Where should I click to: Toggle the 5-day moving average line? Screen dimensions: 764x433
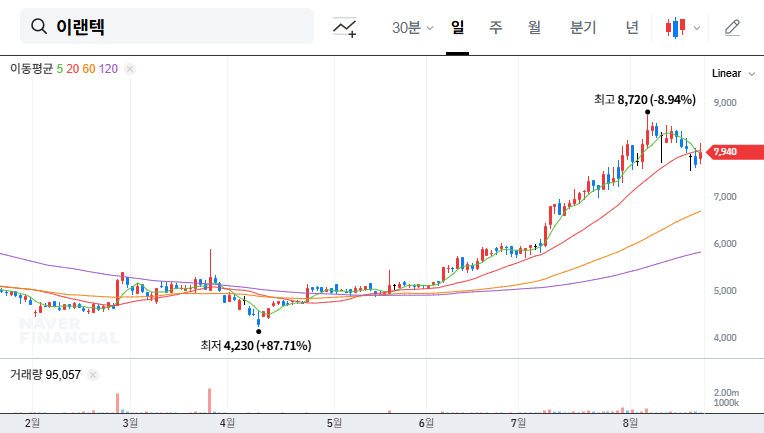point(60,69)
